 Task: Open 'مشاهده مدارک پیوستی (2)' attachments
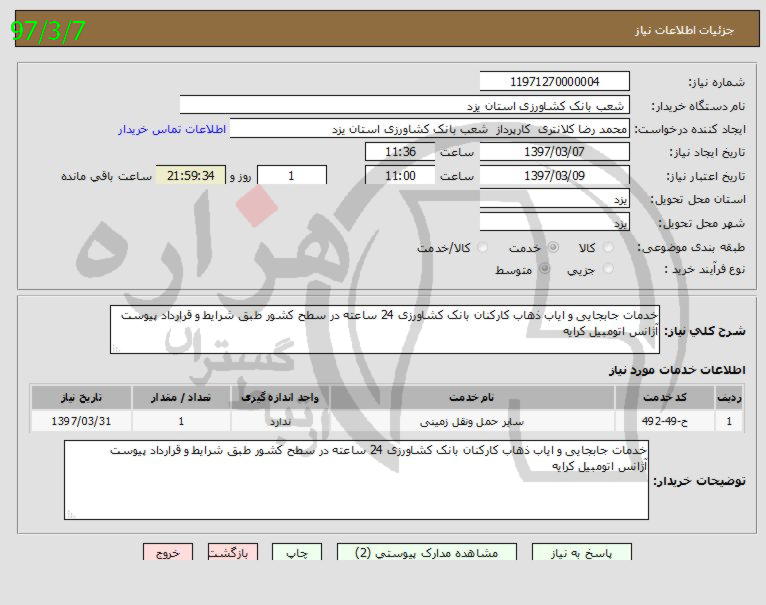[x=426, y=552]
